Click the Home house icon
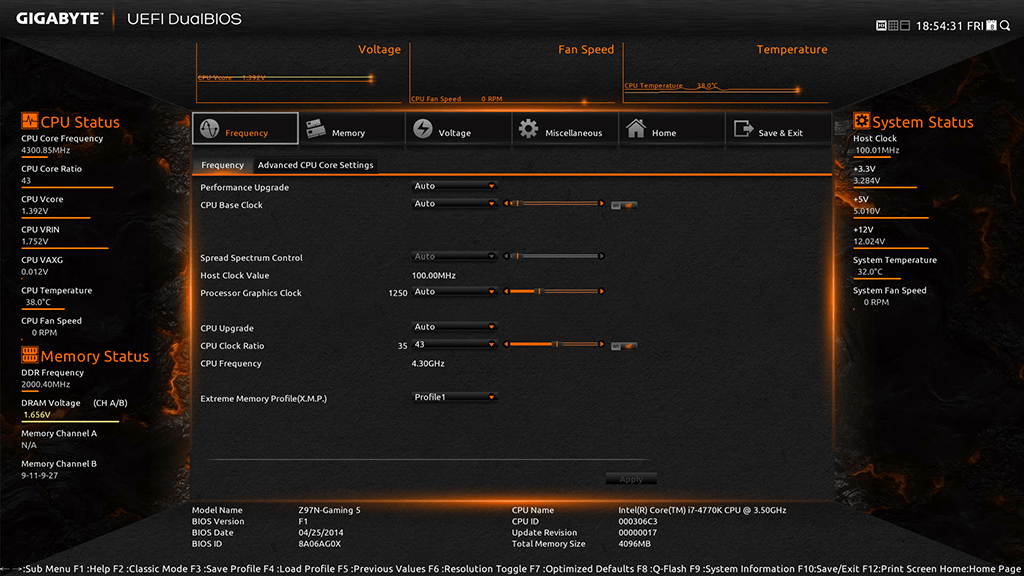Viewport: 1024px width, 576px height. (x=635, y=129)
